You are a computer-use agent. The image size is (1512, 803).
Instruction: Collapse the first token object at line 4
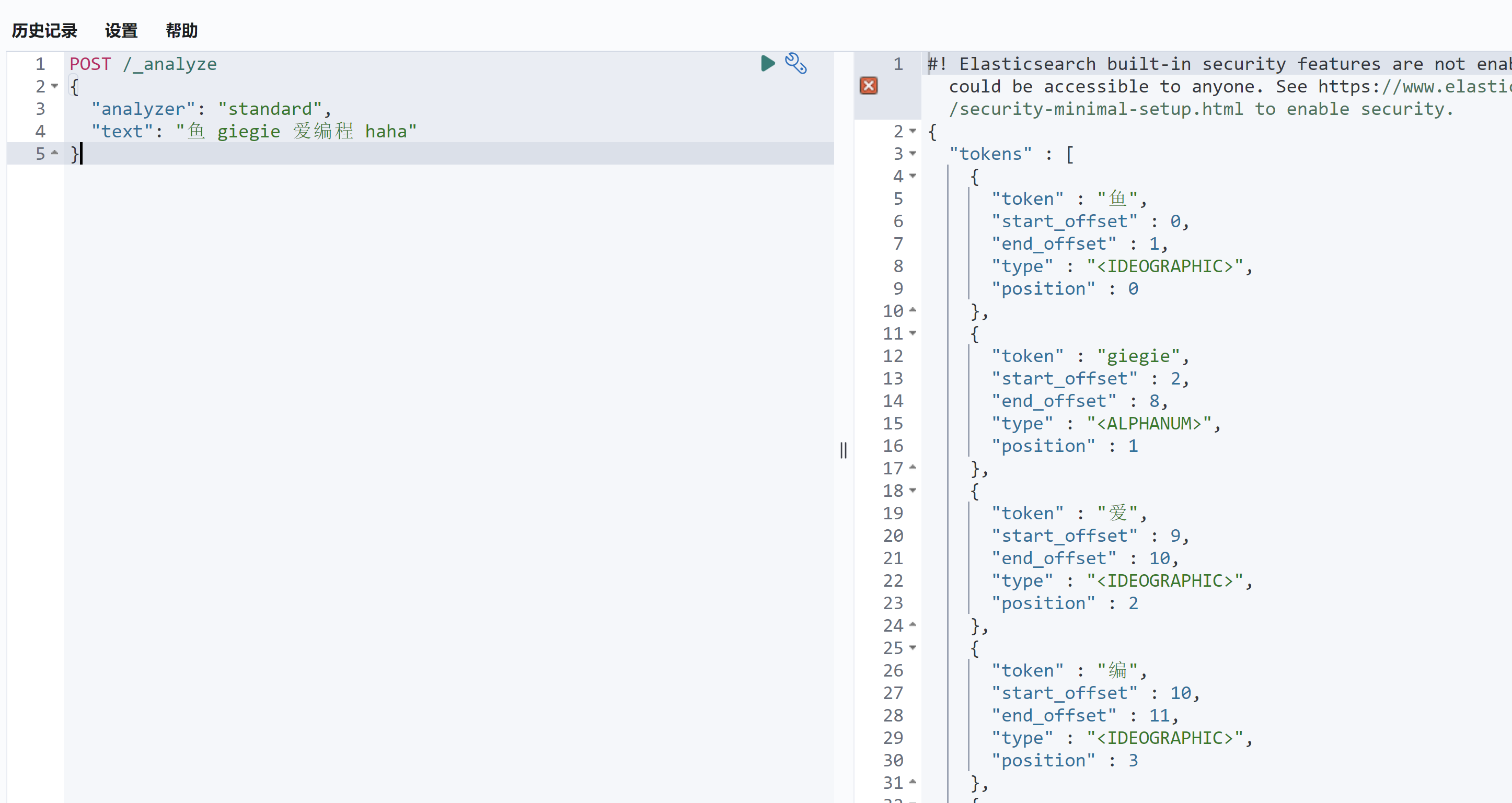(x=913, y=176)
